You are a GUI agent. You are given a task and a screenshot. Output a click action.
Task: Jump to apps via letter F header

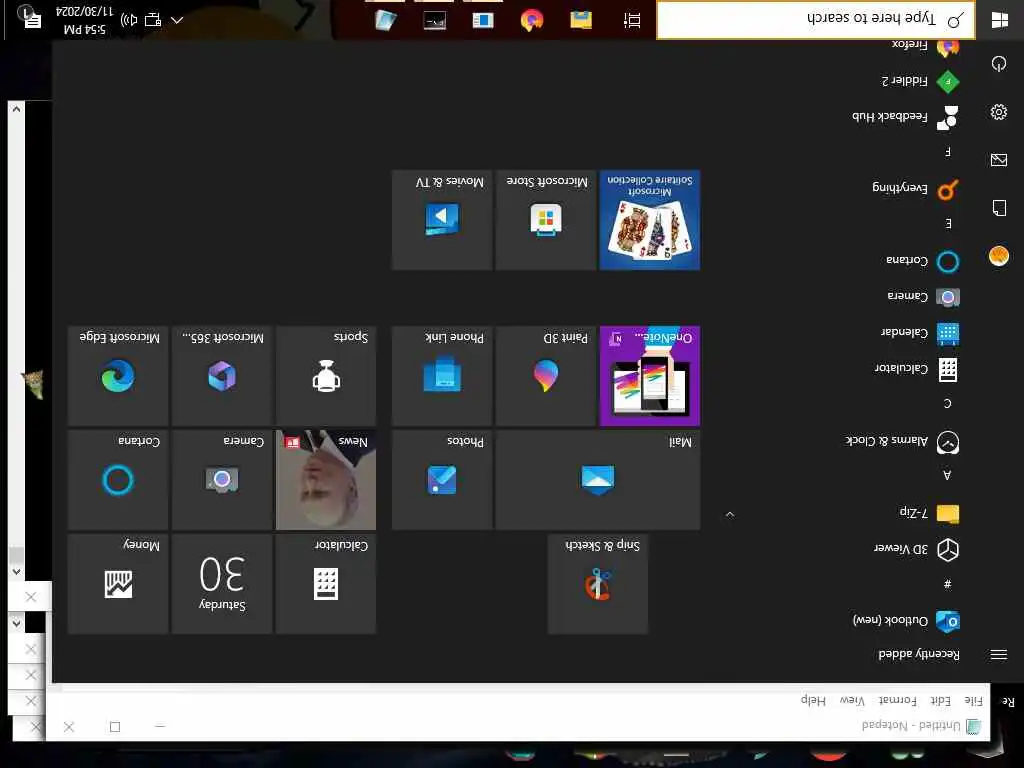click(x=948, y=152)
